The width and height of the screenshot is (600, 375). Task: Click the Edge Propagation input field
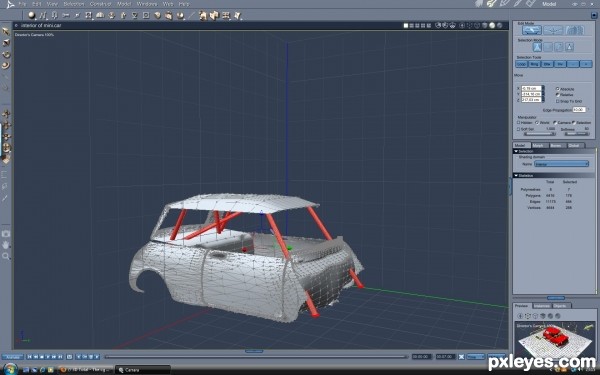tap(579, 109)
